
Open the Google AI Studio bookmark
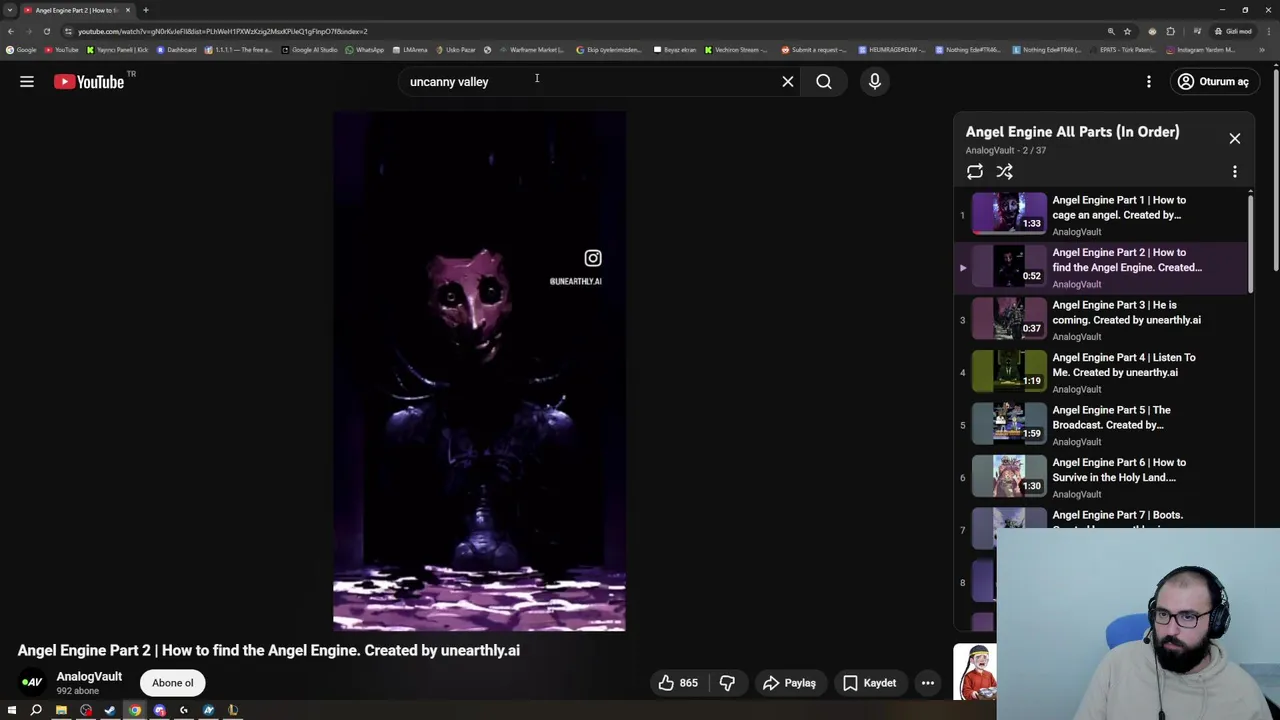309,50
